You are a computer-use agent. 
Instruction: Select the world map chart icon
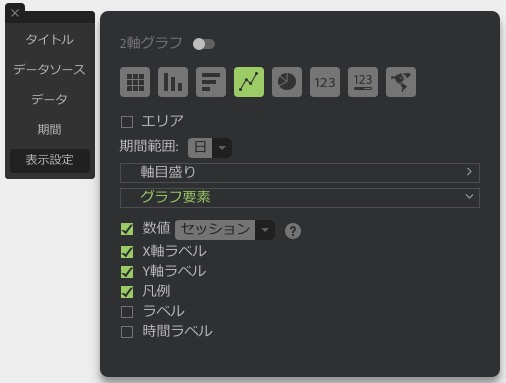tap(401, 82)
